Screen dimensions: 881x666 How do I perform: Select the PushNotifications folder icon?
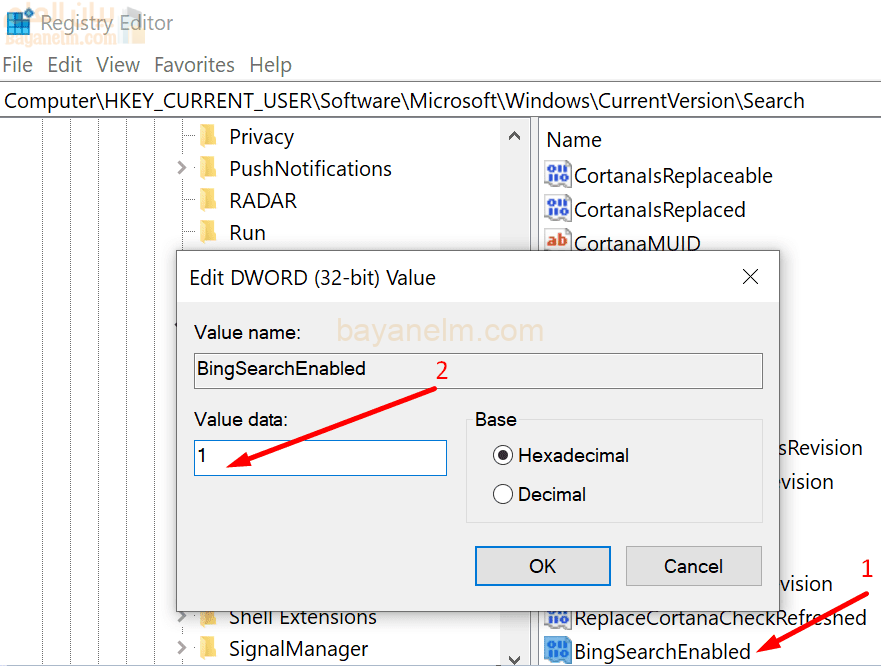click(x=208, y=168)
